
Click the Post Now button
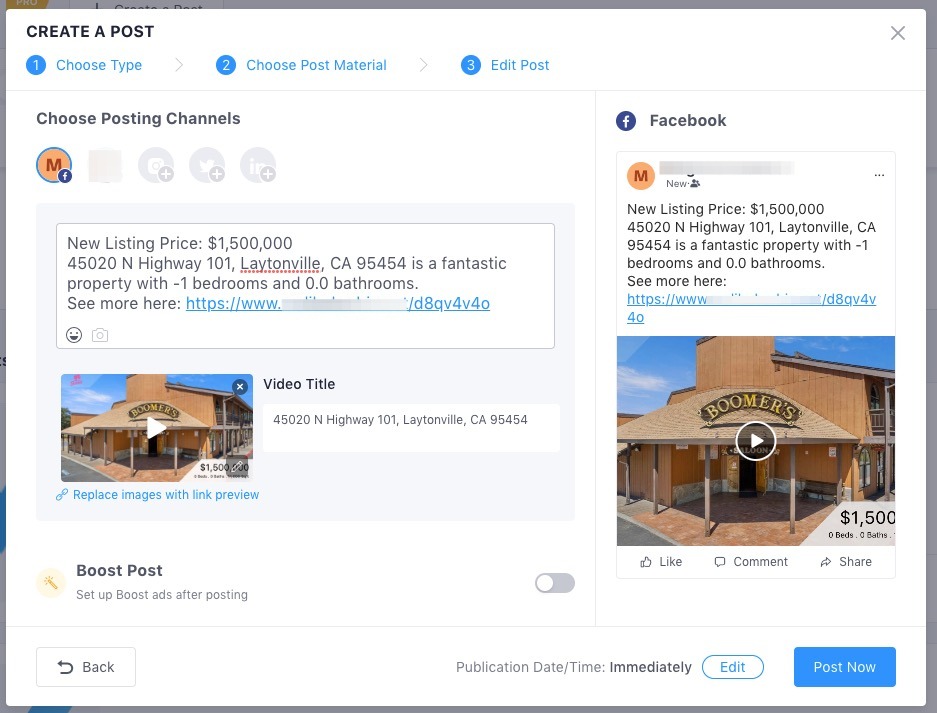[844, 667]
